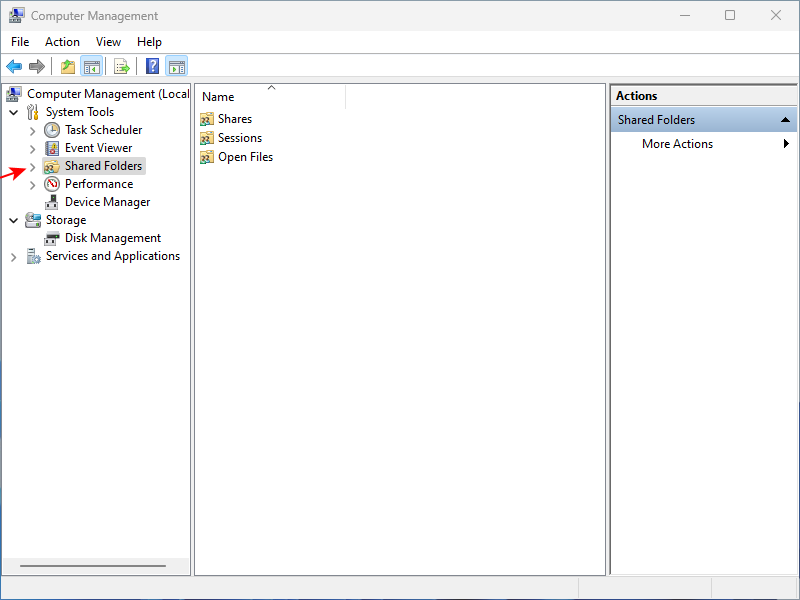This screenshot has height=600, width=800.
Task: Click the System Tools wrench icon
Action: 33,112
